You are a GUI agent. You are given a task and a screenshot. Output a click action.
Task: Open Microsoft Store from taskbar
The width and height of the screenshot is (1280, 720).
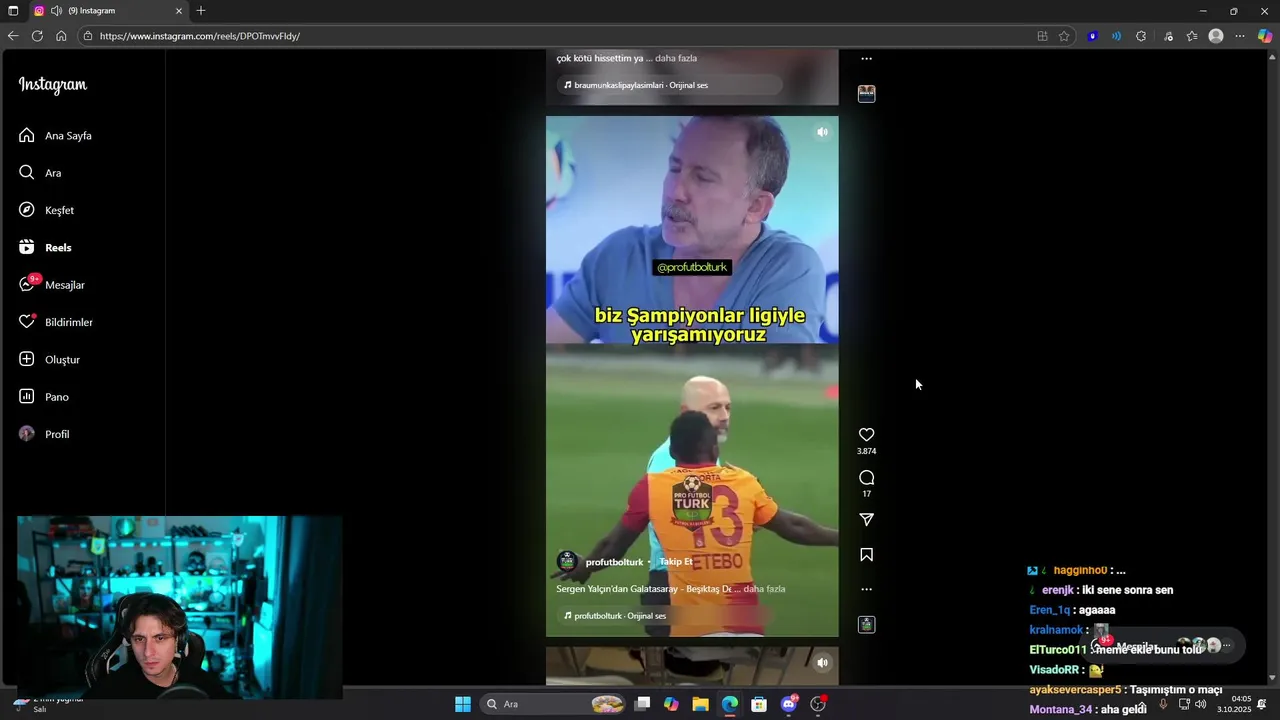click(x=759, y=704)
